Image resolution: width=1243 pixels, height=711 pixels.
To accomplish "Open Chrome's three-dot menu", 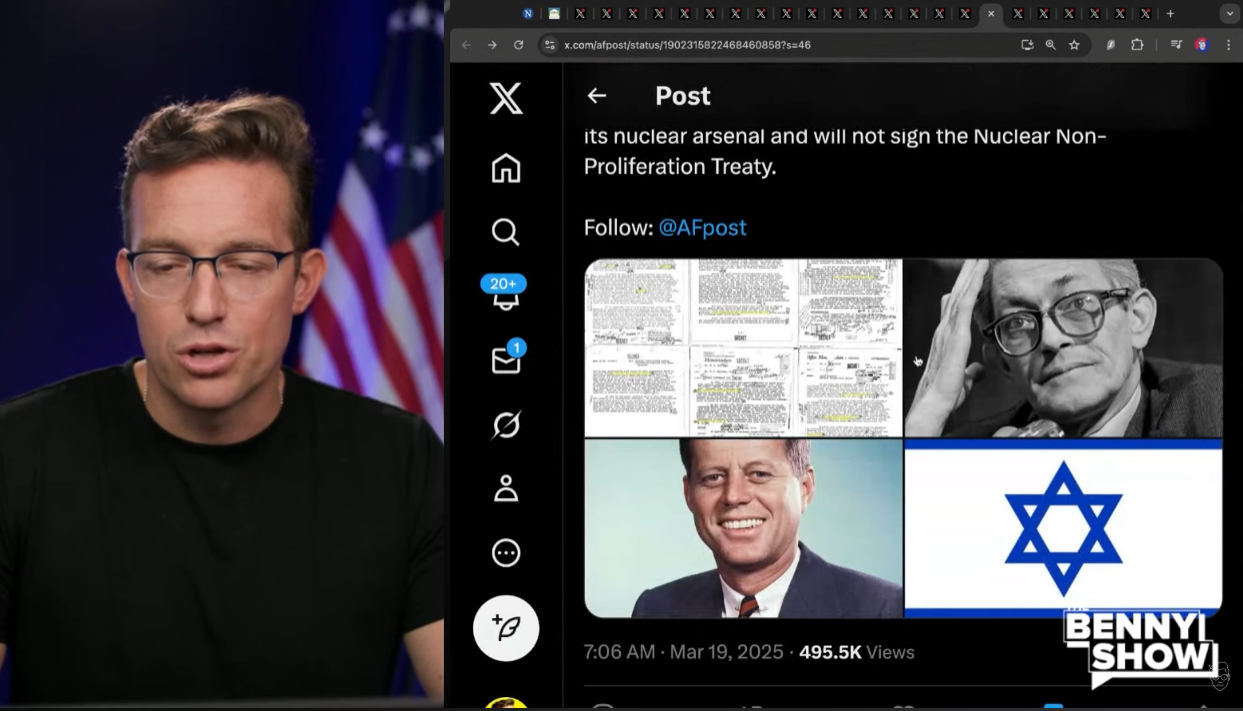I will point(1229,45).
